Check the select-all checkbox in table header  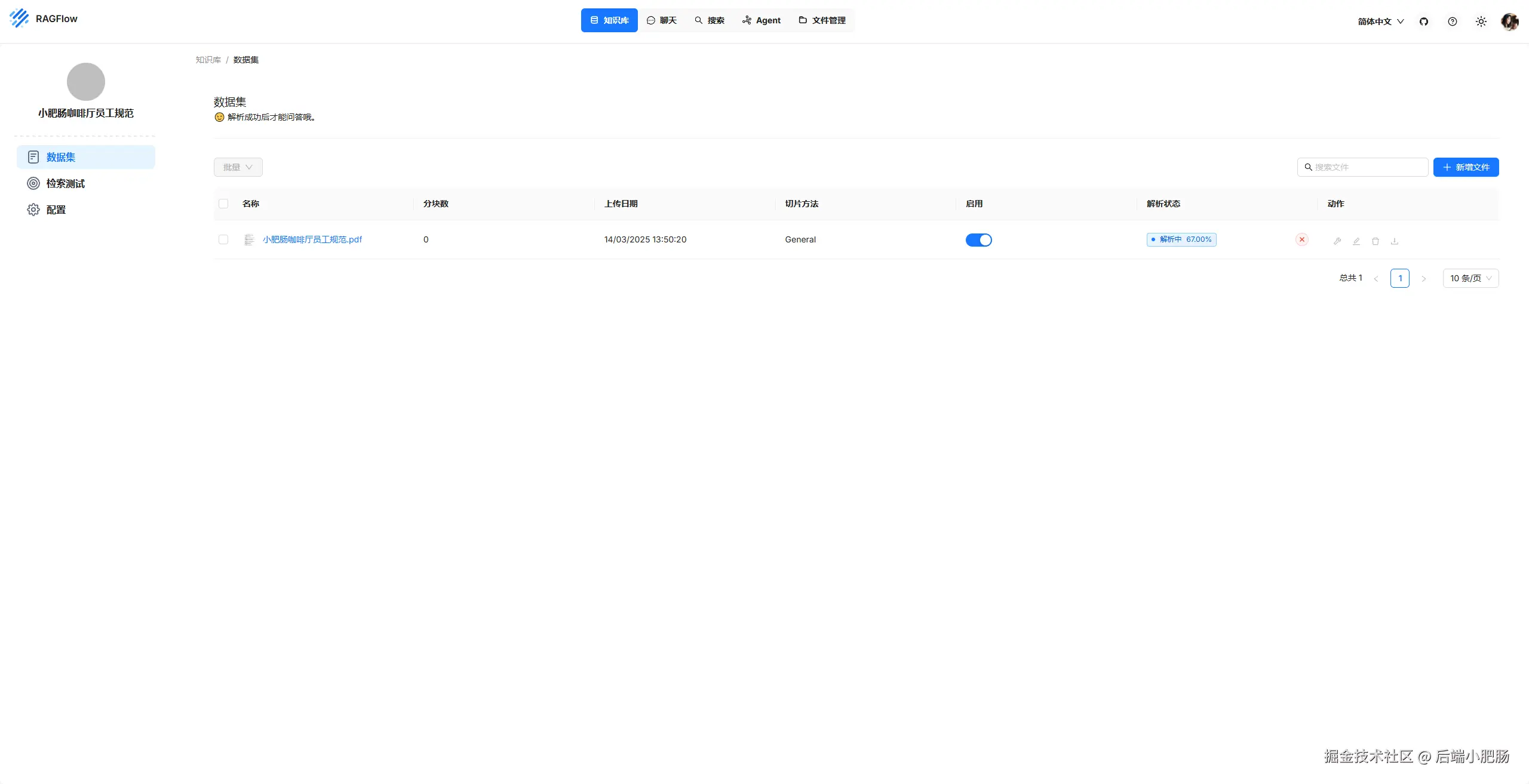[223, 204]
